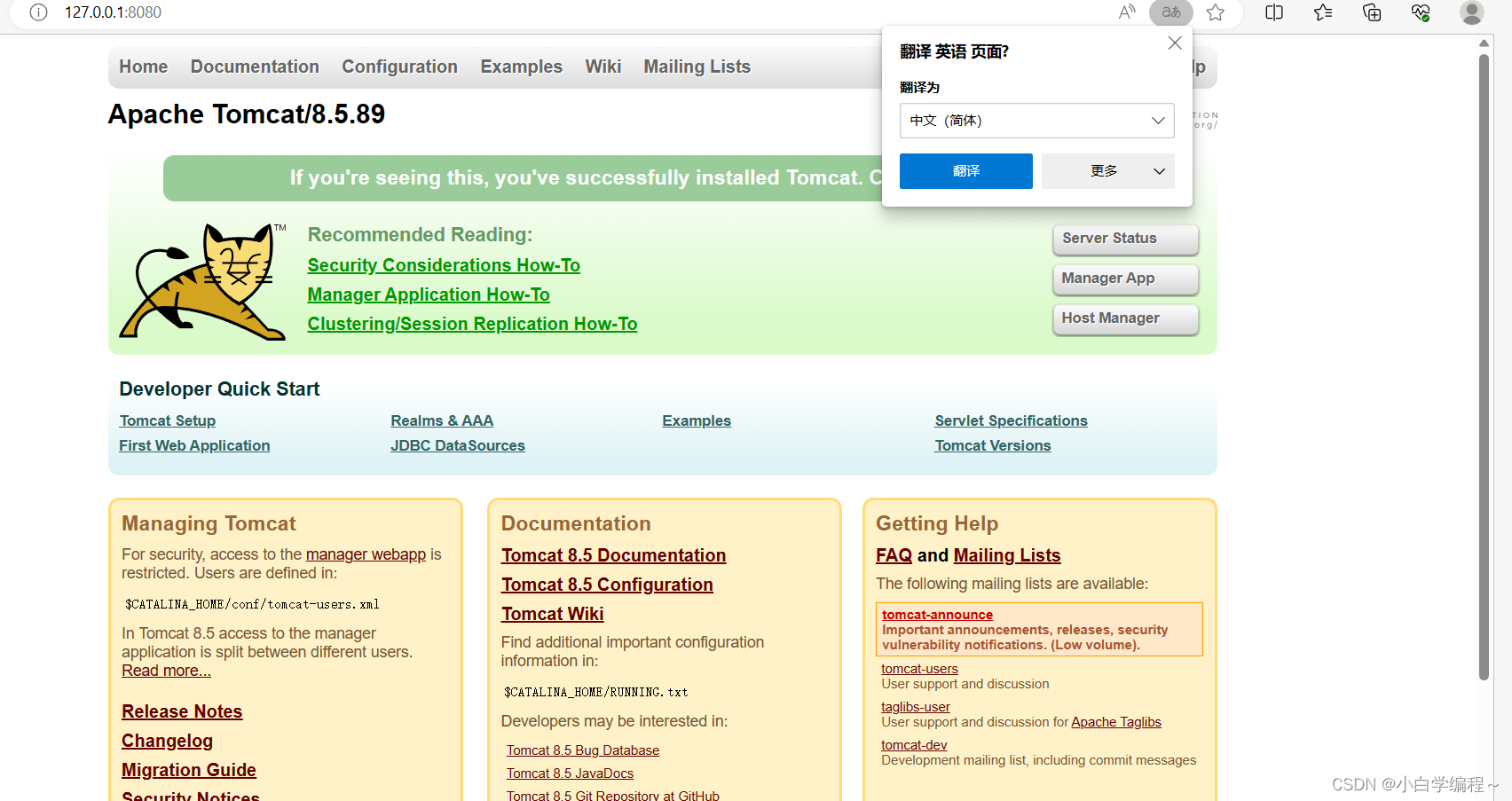This screenshot has width=1512, height=801.
Task: Open the Read Aloud icon
Action: point(1127,12)
